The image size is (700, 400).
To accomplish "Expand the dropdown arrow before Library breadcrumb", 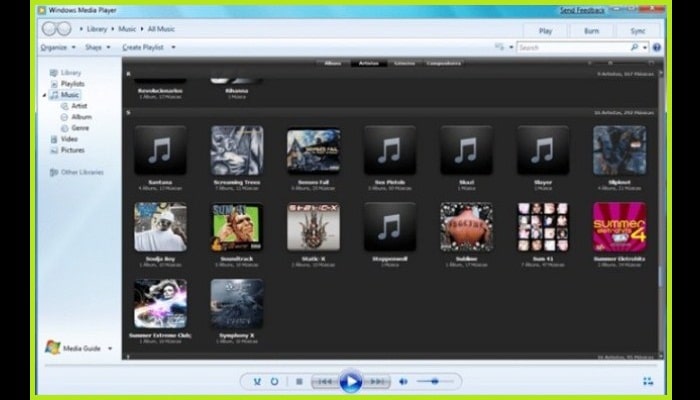I will (81, 29).
